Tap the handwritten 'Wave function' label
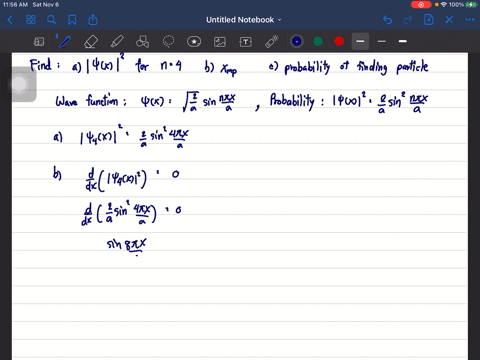Viewport: 480px width, 360px height. (x=90, y=100)
